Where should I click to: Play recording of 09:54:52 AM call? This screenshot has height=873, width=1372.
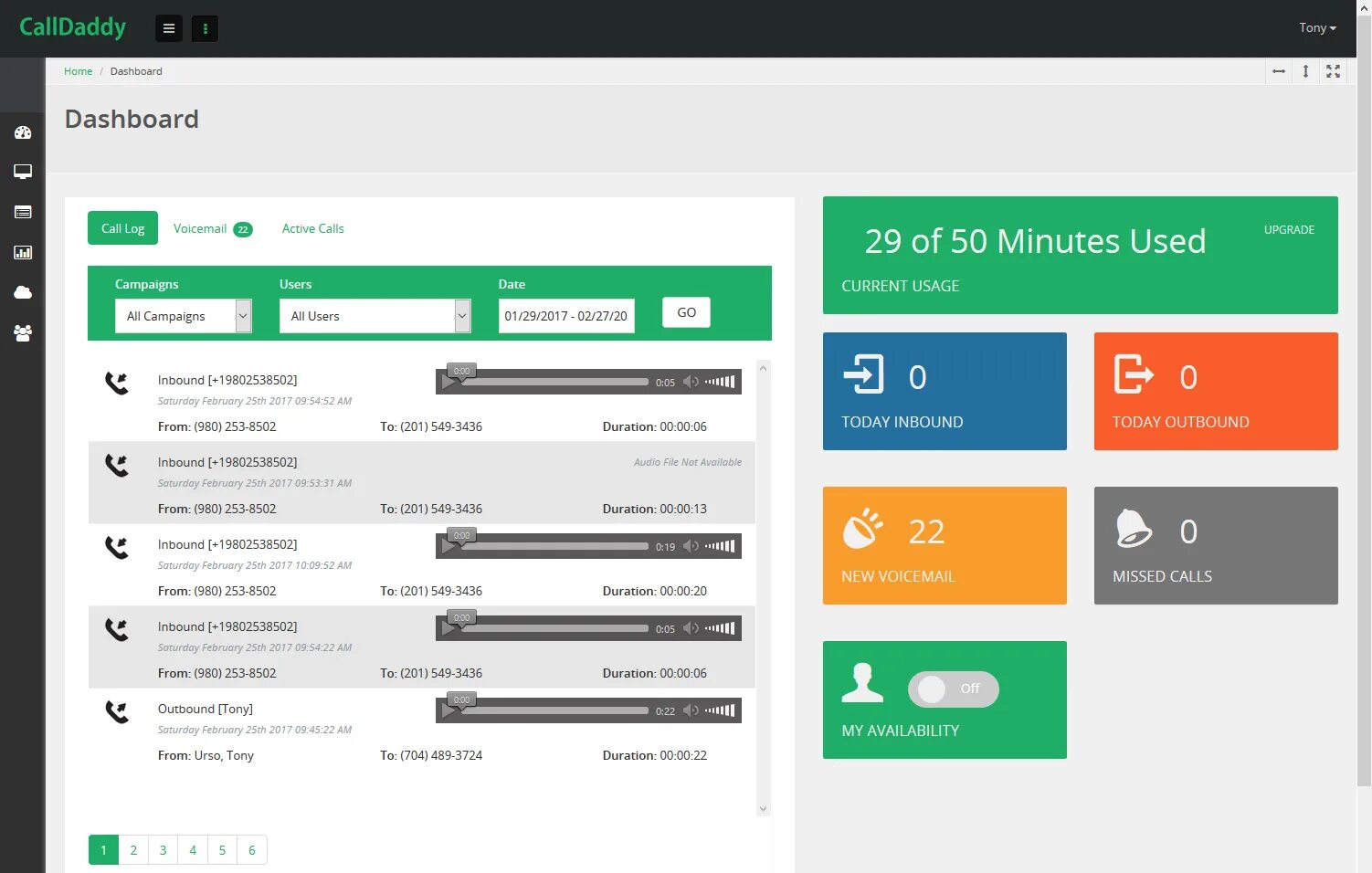(x=449, y=383)
